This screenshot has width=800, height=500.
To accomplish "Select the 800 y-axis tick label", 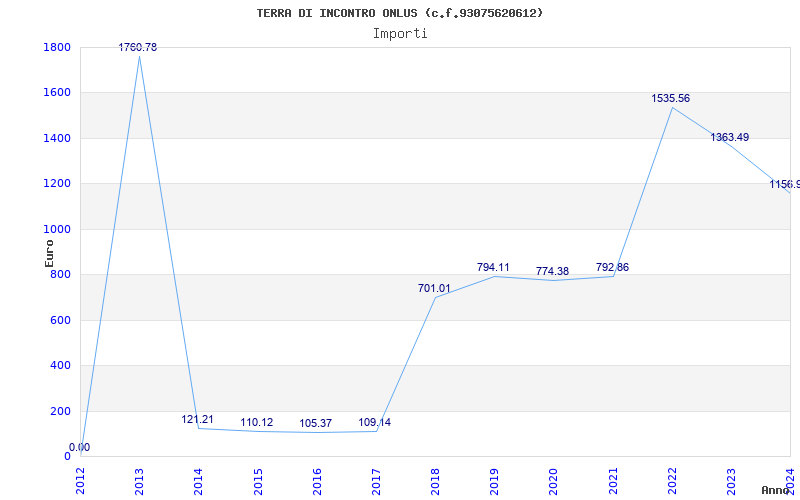I will pos(61,274).
